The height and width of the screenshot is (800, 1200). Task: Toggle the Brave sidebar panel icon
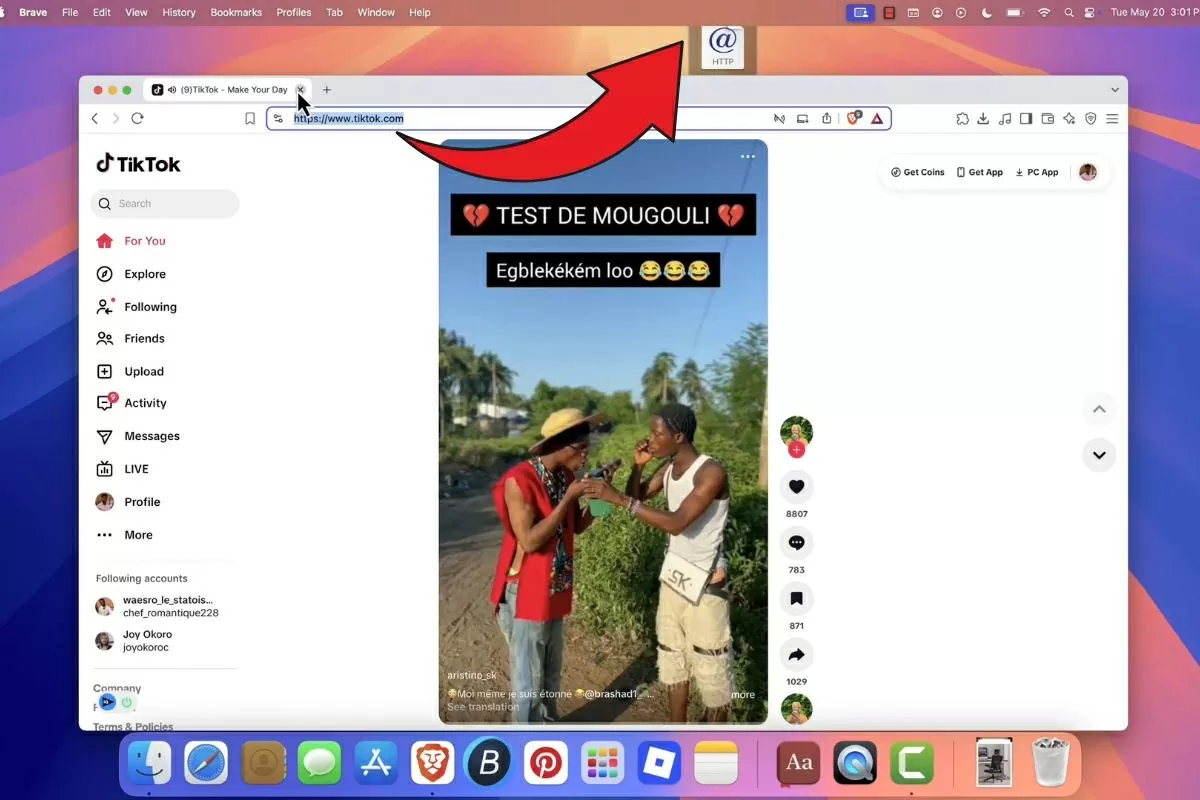1026,118
